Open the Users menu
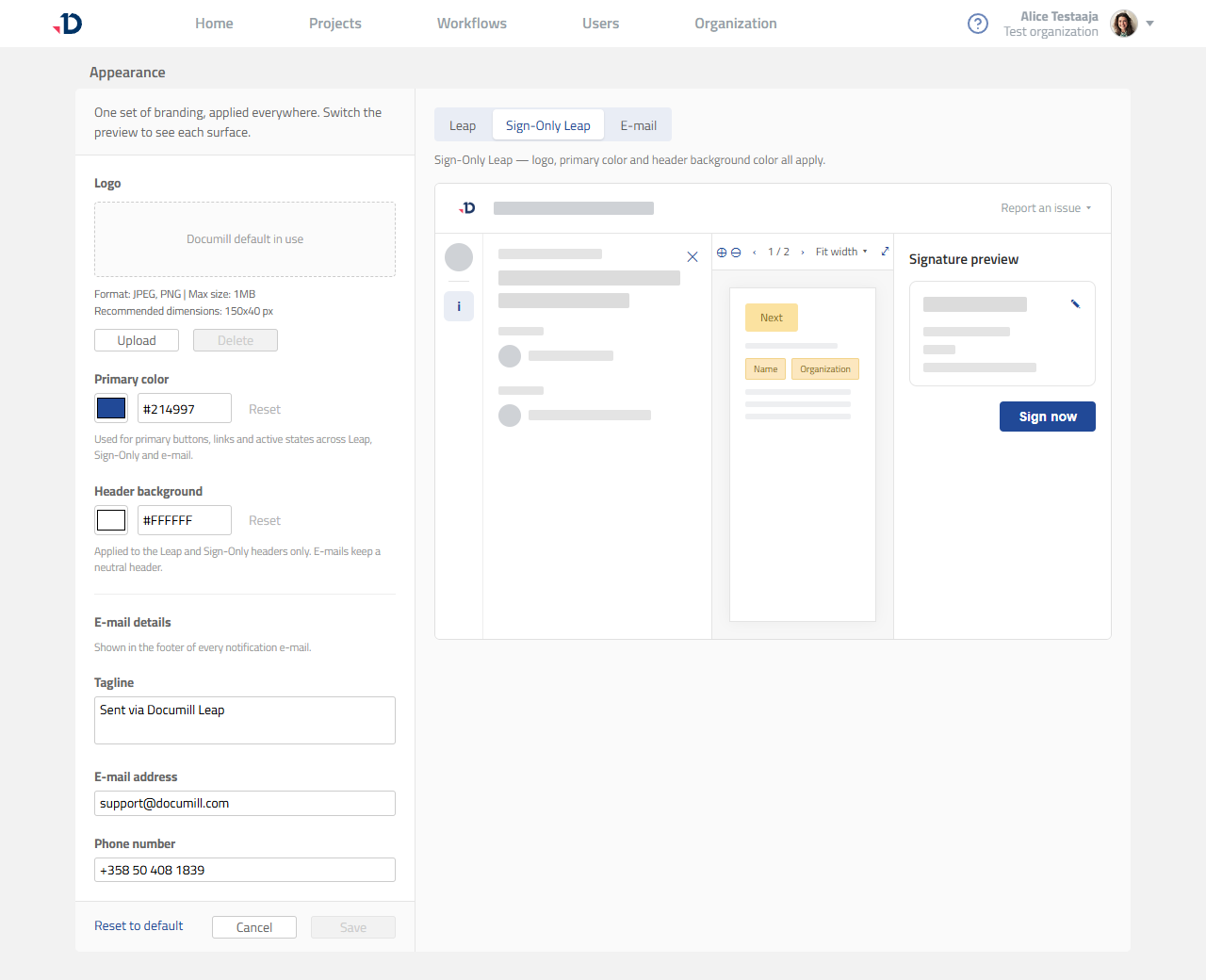1206x980 pixels. pos(600,24)
